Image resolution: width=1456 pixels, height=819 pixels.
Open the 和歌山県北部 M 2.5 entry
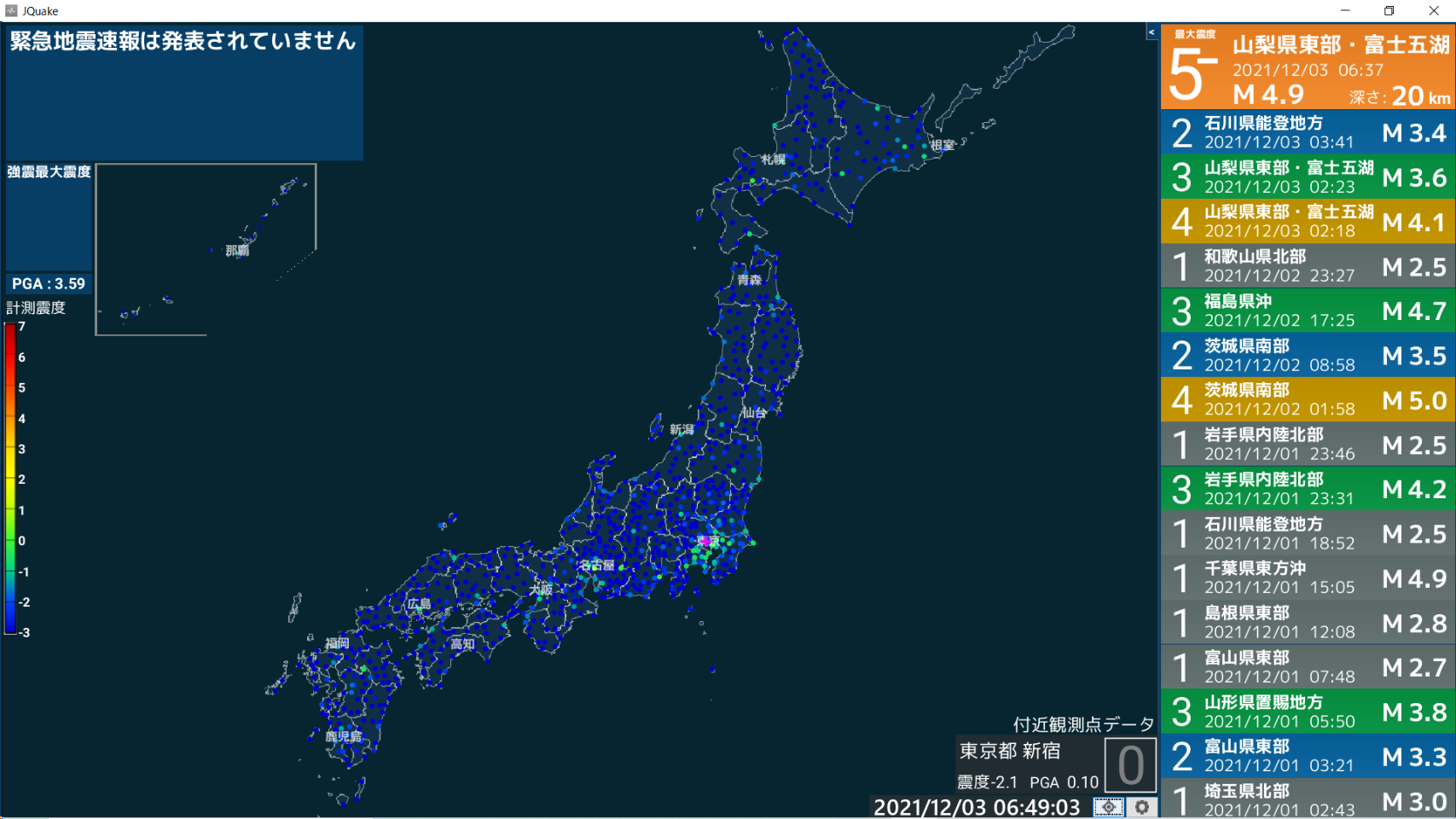point(1308,266)
